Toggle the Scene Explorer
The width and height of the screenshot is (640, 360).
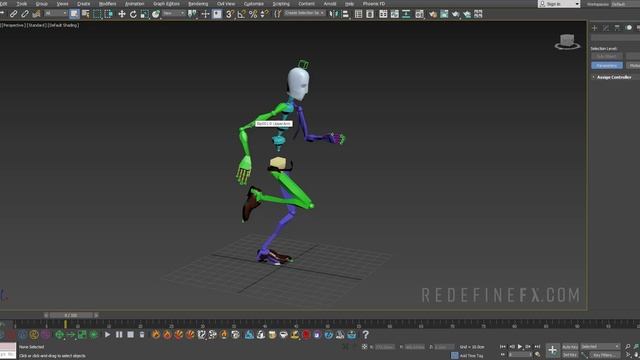click(x=358, y=14)
